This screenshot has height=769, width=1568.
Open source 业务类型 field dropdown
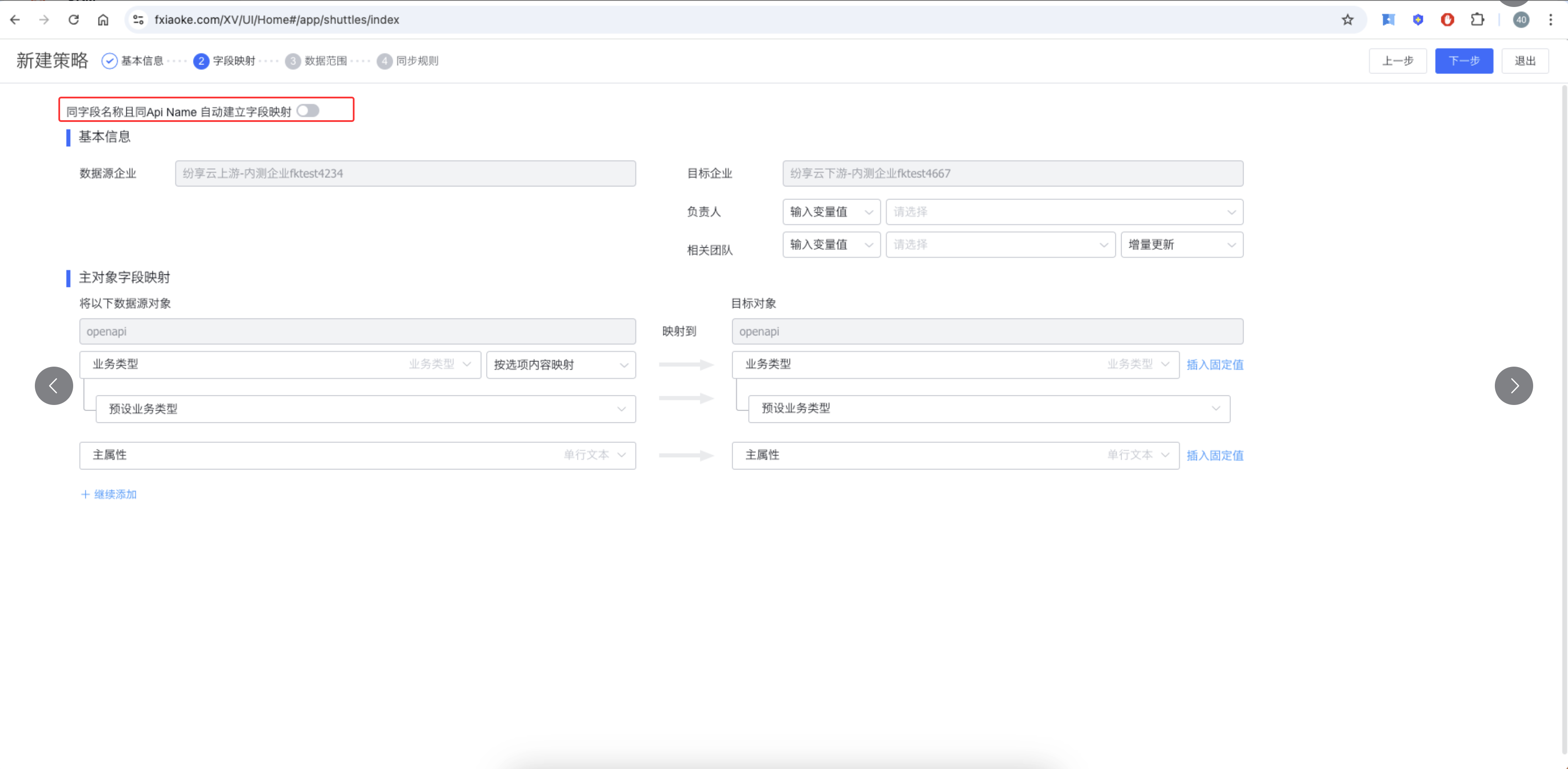tap(280, 364)
